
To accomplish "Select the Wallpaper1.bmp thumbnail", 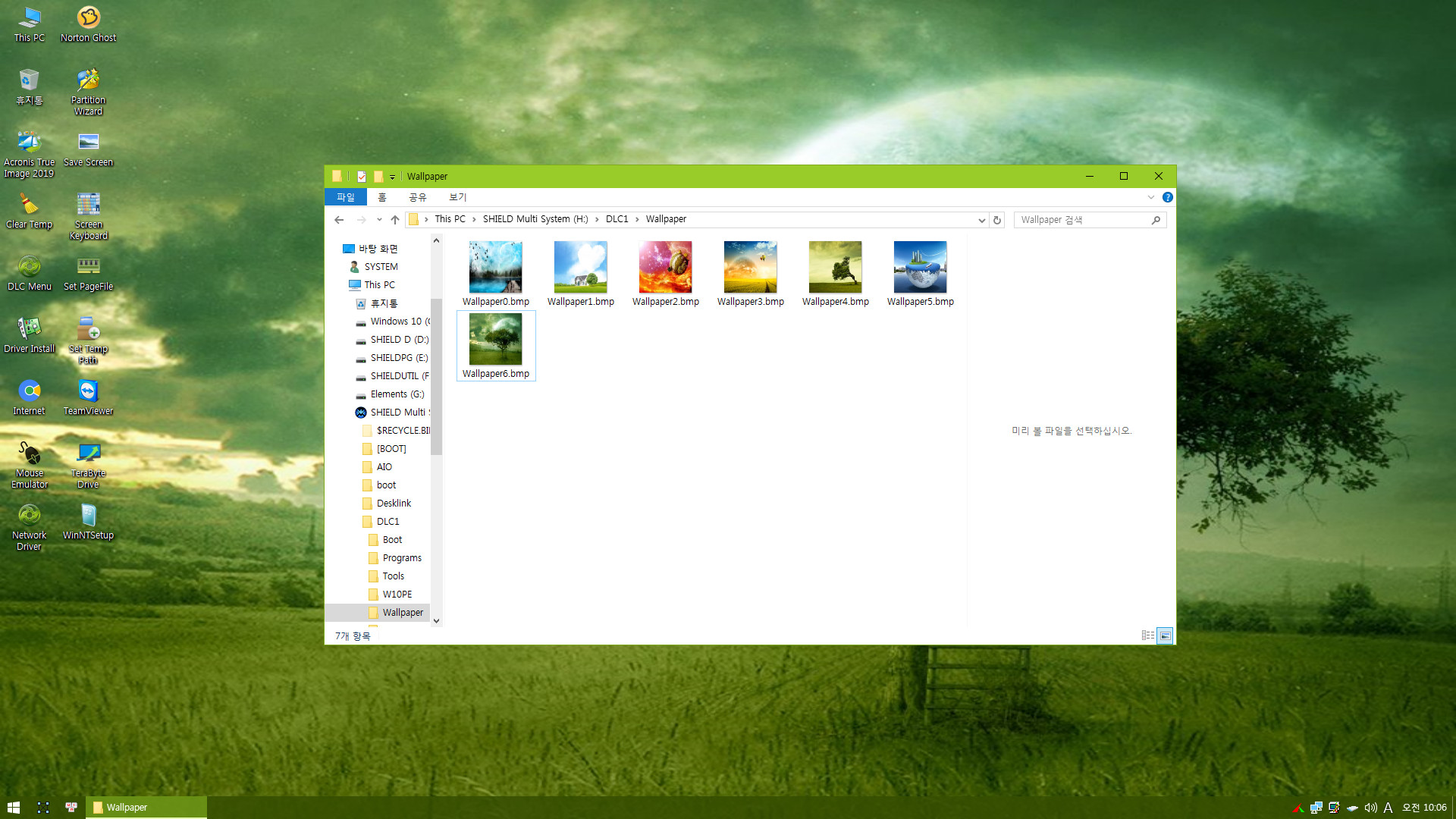I will [581, 274].
